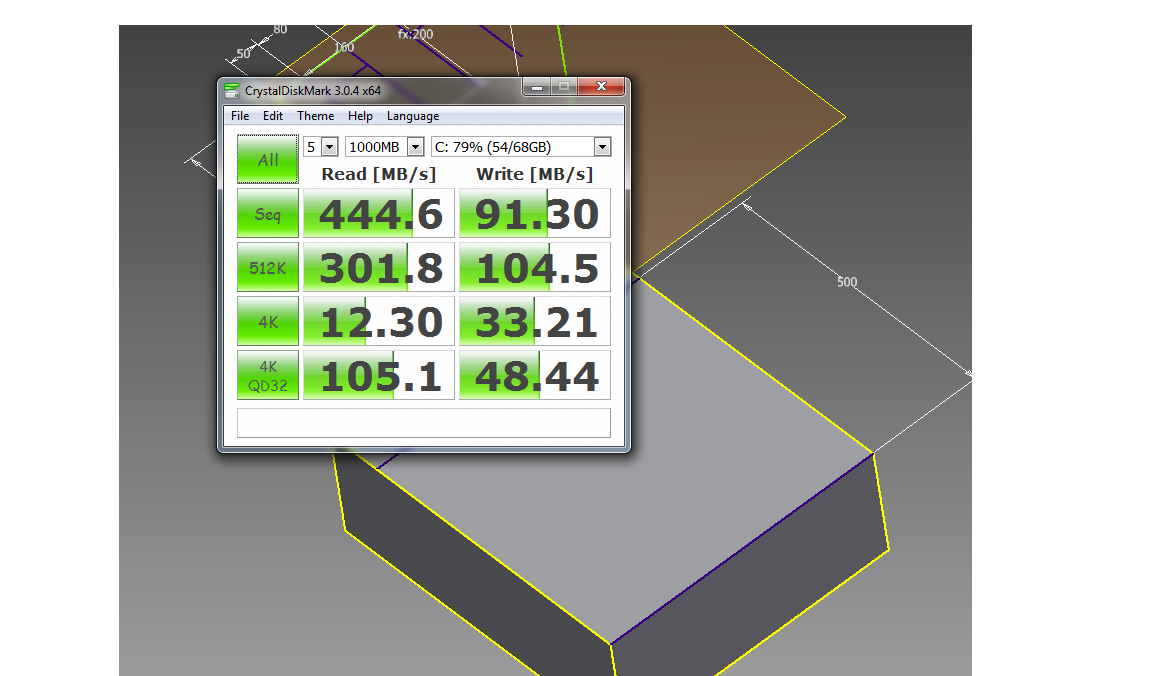
Task: Open the File menu
Action: pos(240,116)
